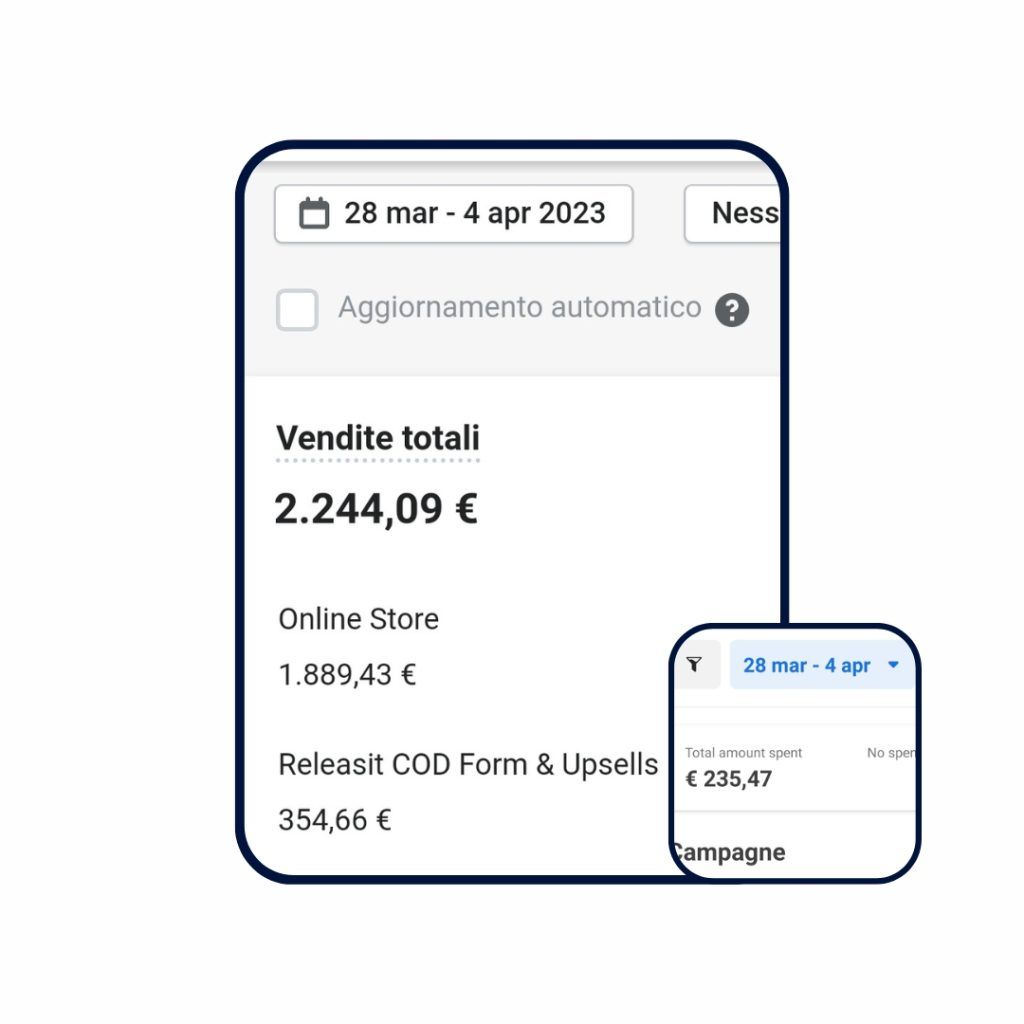The image size is (1024, 1024).
Task: Click the calendar icon in the date picker
Action: (x=314, y=213)
